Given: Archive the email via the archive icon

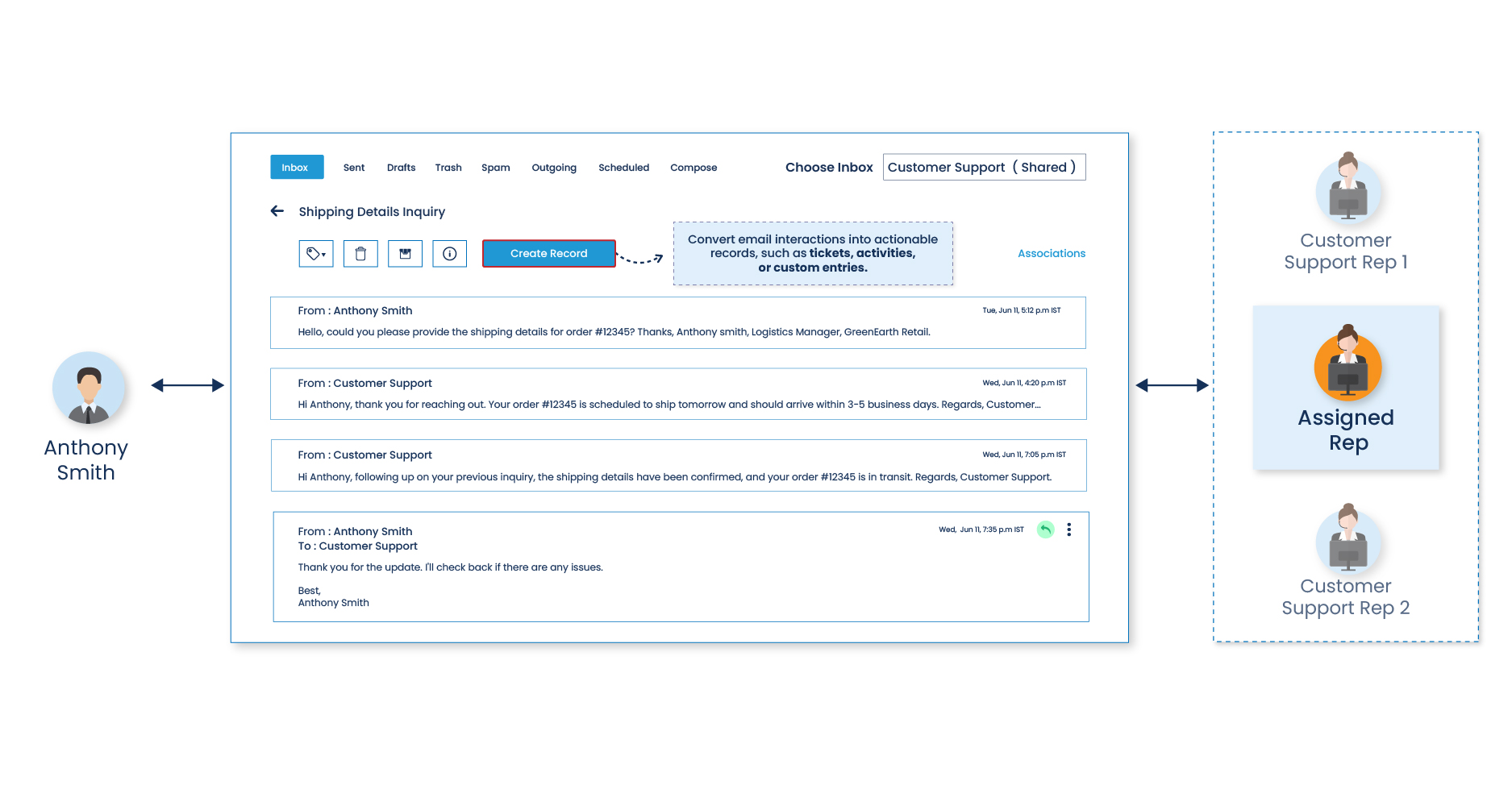Looking at the screenshot, I should click(405, 253).
